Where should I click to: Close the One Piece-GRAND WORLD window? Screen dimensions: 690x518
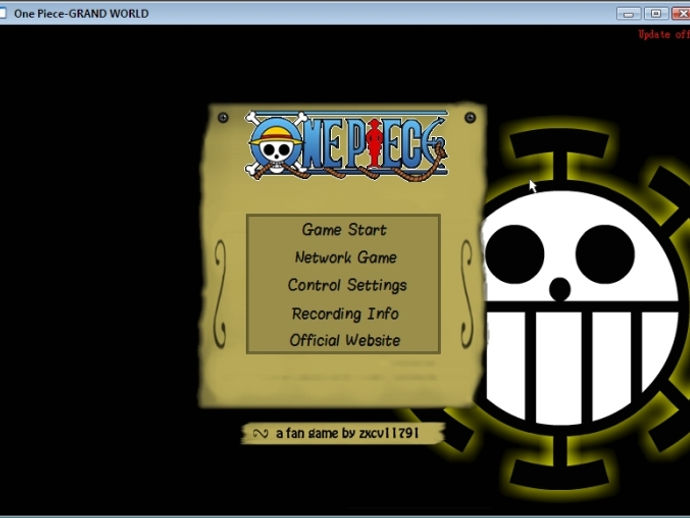click(x=681, y=14)
